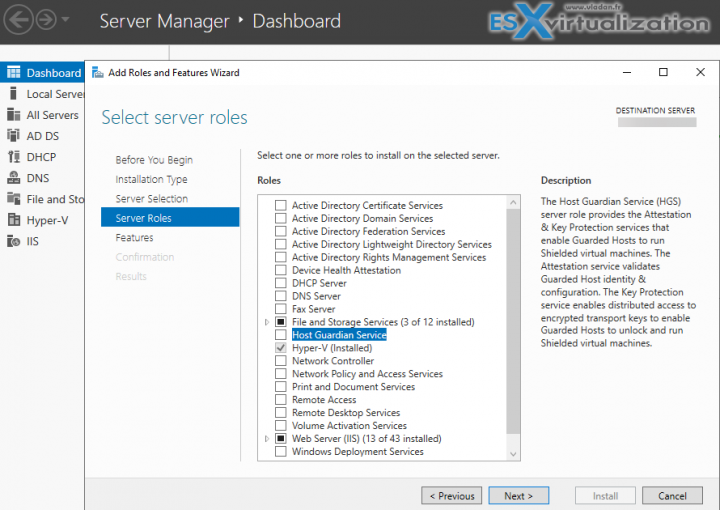This screenshot has height=510, width=720.
Task: Click the AD DS sidebar icon
Action: coord(14,136)
